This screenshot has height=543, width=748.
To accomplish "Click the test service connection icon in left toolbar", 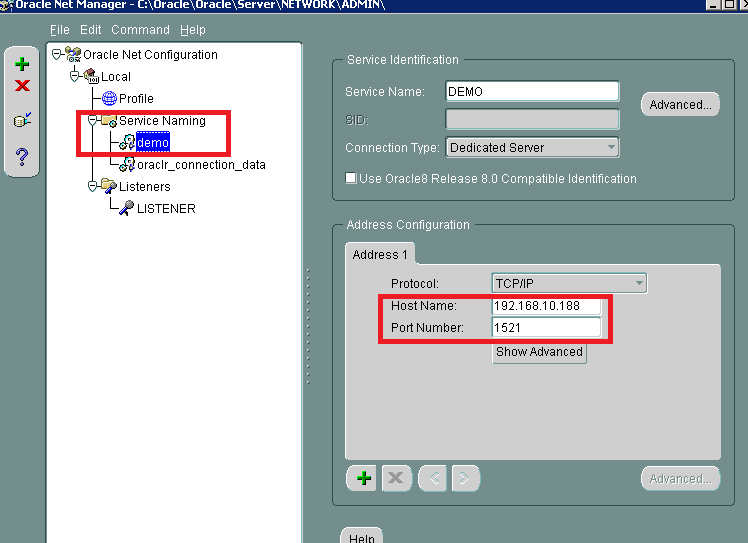I will (22, 120).
